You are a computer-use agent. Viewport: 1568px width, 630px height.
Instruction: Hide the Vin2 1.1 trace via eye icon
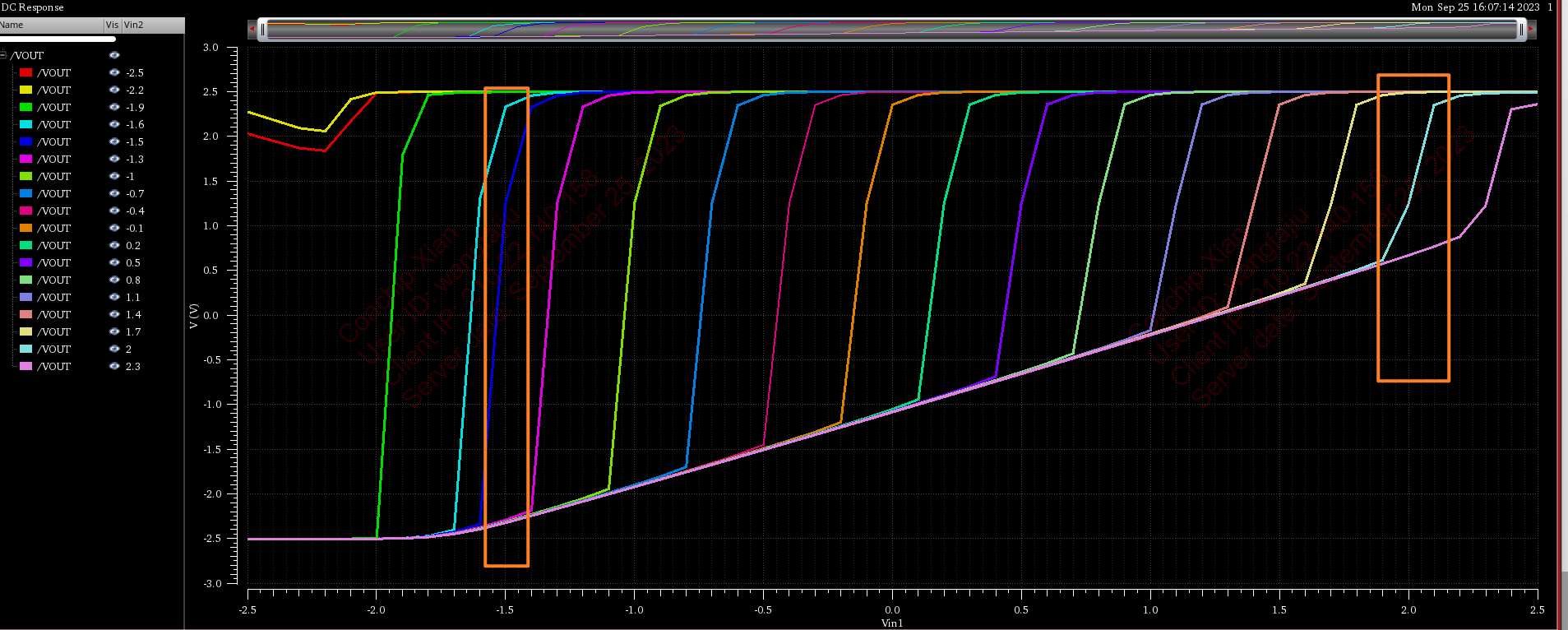pos(114,297)
